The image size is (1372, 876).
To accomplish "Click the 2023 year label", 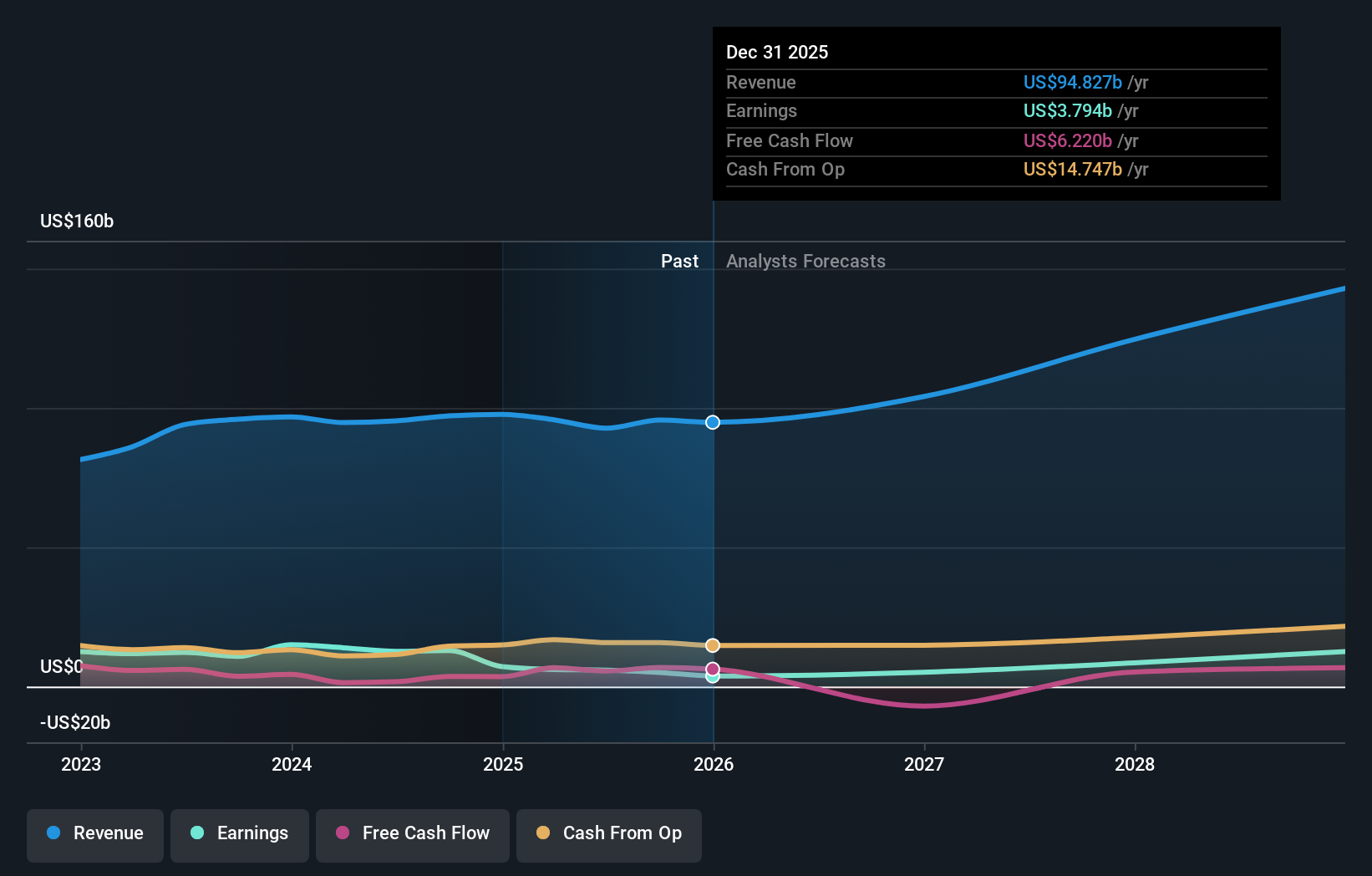I will [x=80, y=764].
